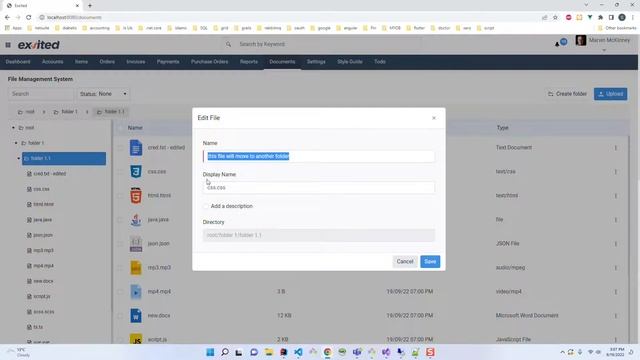Expand the user menu chevron under Marvin McKinney
This screenshot has width=640, height=360.
[604, 50]
